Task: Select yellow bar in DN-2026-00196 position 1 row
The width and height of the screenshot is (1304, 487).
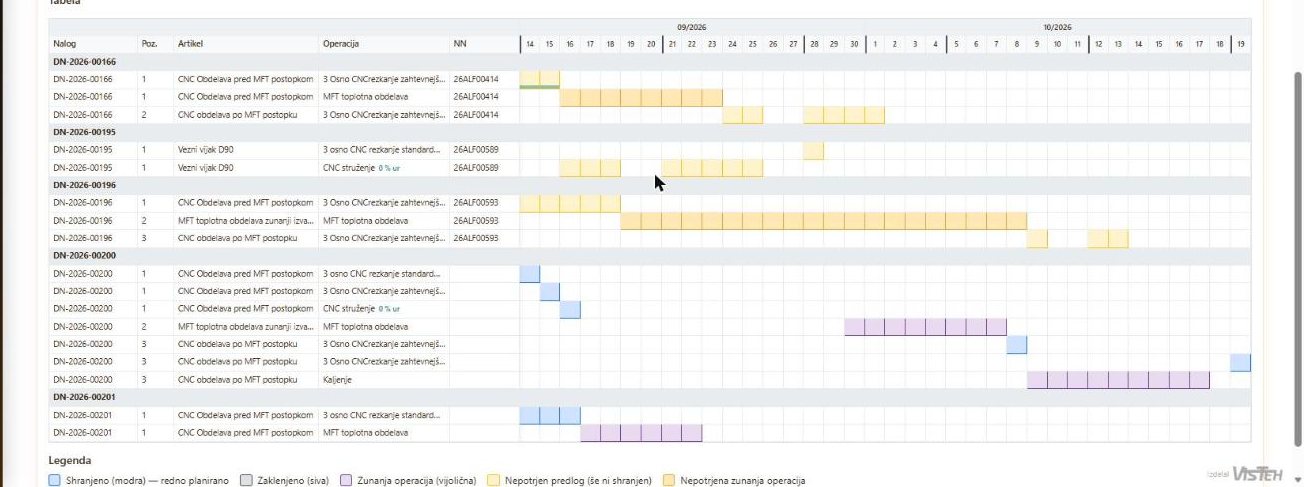Action: pyautogui.click(x=570, y=203)
